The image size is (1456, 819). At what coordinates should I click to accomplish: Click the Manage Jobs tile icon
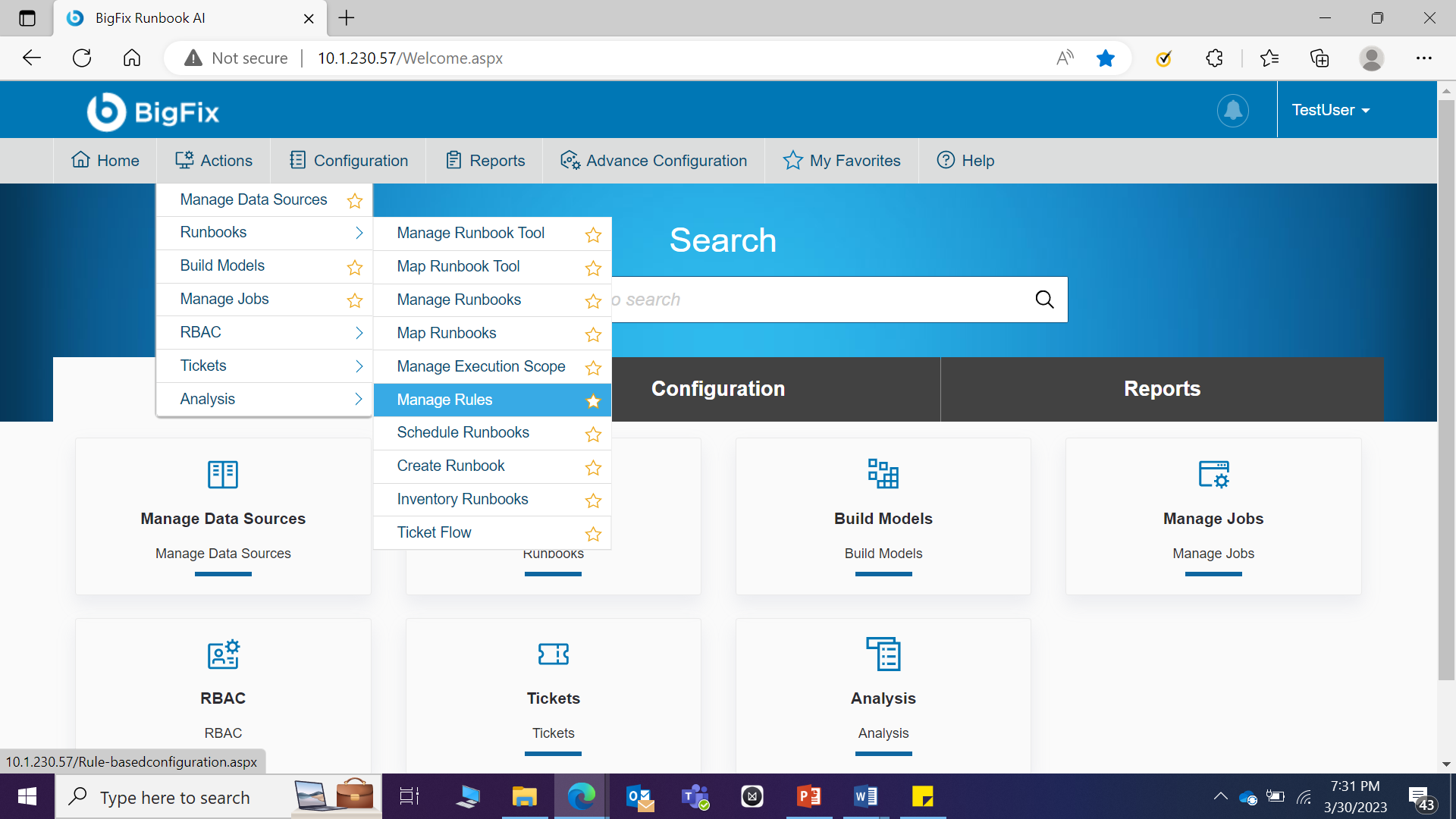1213,474
